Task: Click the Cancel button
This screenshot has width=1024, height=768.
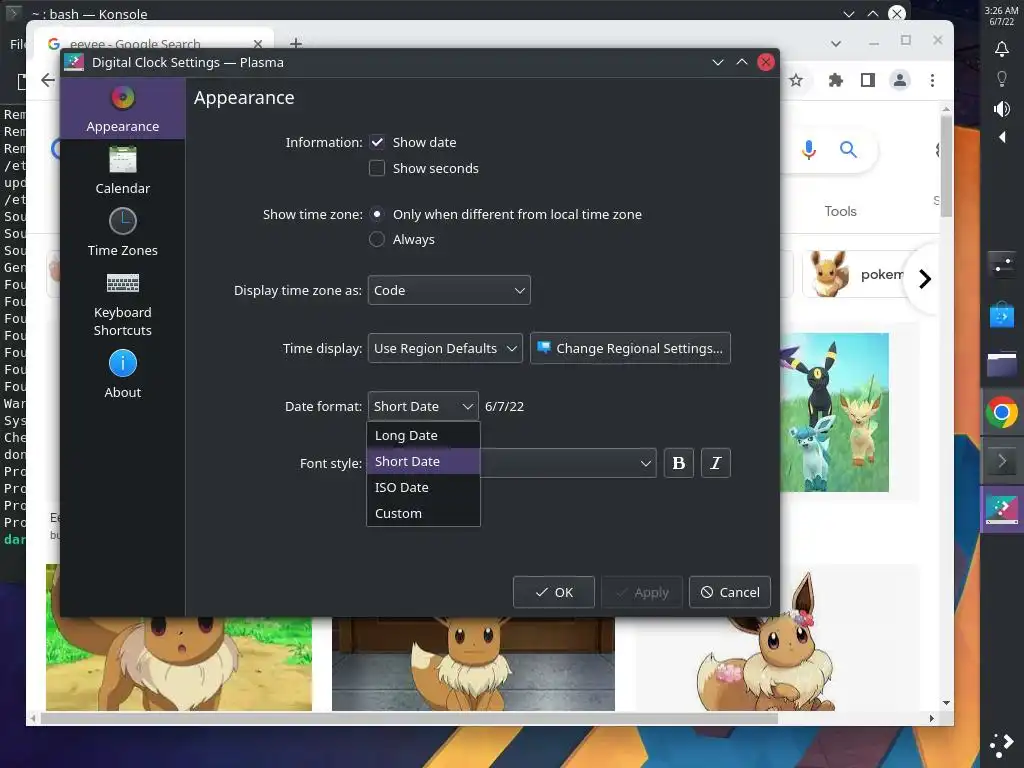Action: 730,592
